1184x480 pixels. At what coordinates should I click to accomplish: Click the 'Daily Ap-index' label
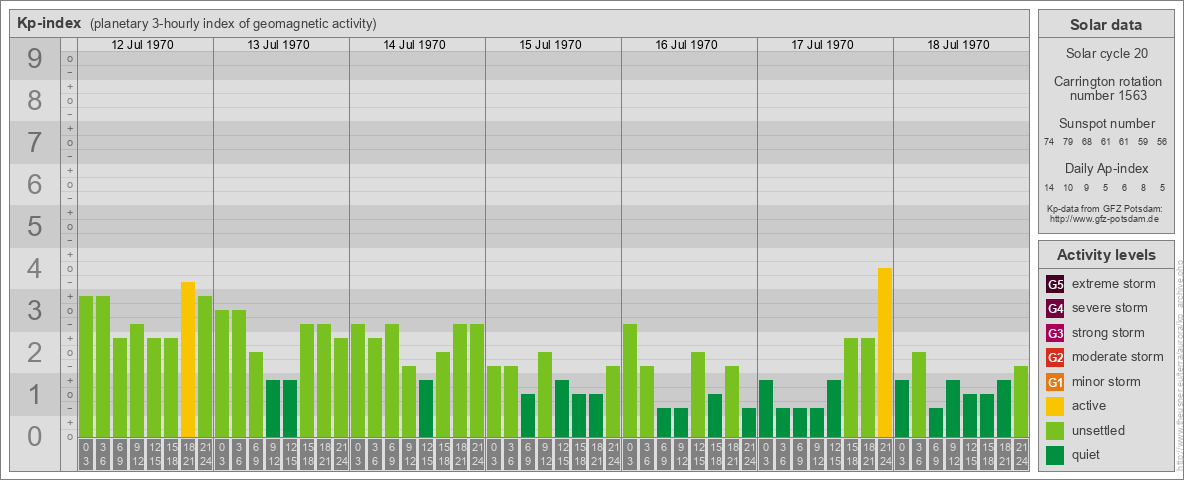click(1106, 168)
